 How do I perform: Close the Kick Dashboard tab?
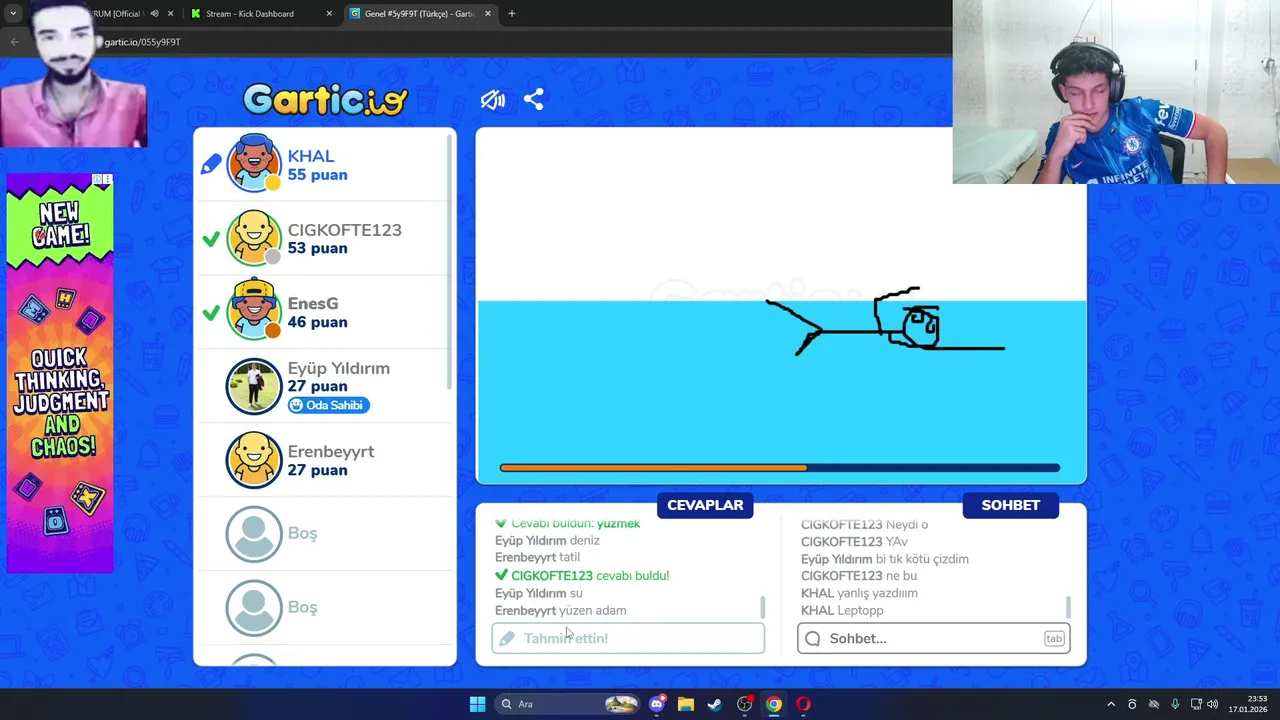329,14
